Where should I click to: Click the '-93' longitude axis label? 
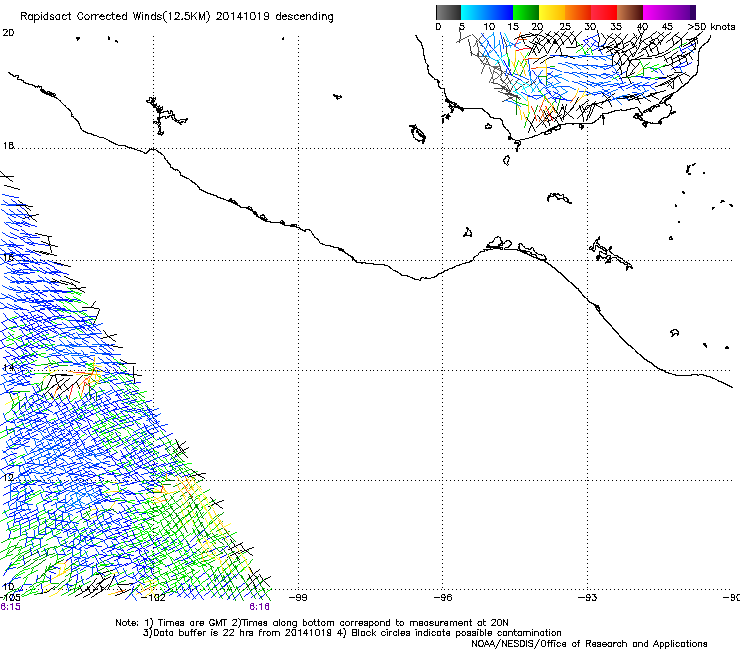pos(587,598)
